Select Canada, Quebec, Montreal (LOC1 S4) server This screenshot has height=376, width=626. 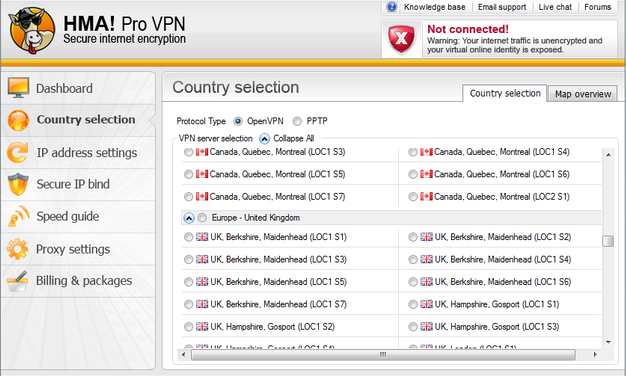point(413,152)
